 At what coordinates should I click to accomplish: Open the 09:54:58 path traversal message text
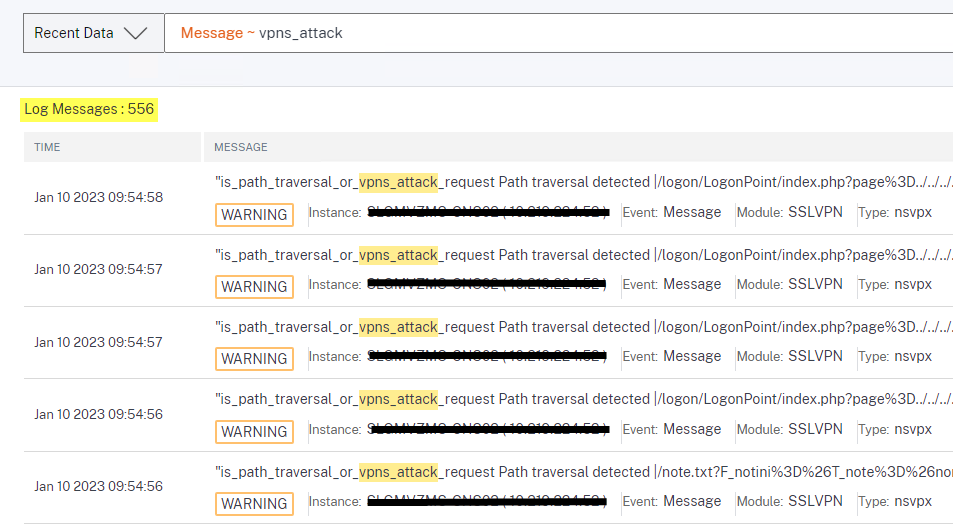pyautogui.click(x=583, y=182)
